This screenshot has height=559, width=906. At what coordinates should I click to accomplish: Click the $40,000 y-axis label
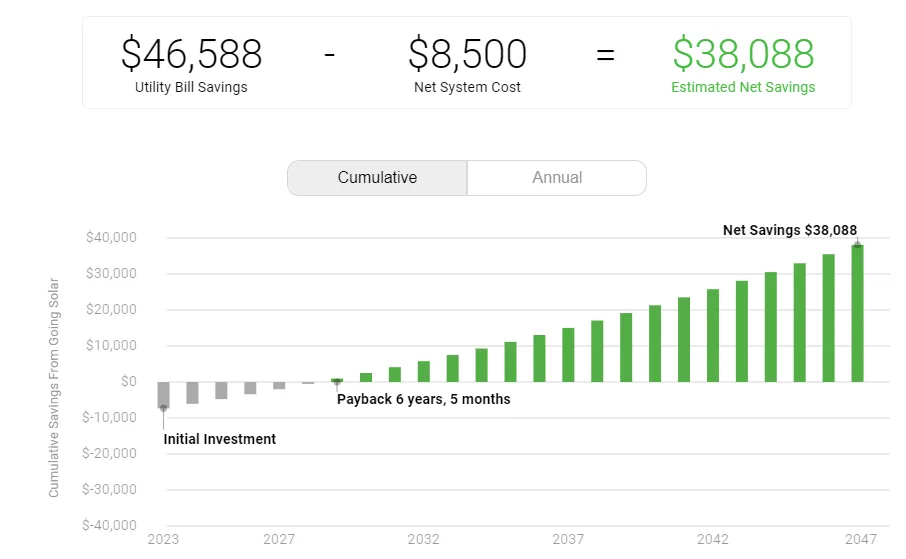click(x=111, y=238)
